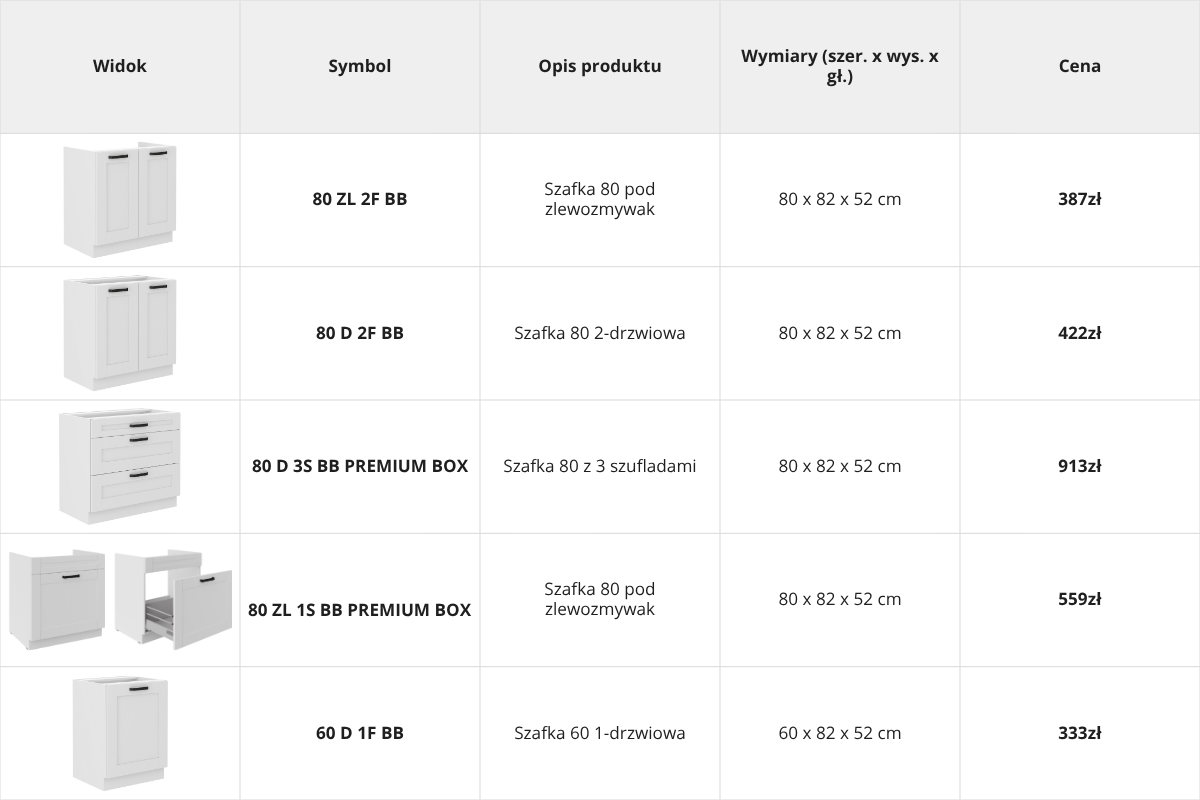Click the Widok column header

click(120, 66)
